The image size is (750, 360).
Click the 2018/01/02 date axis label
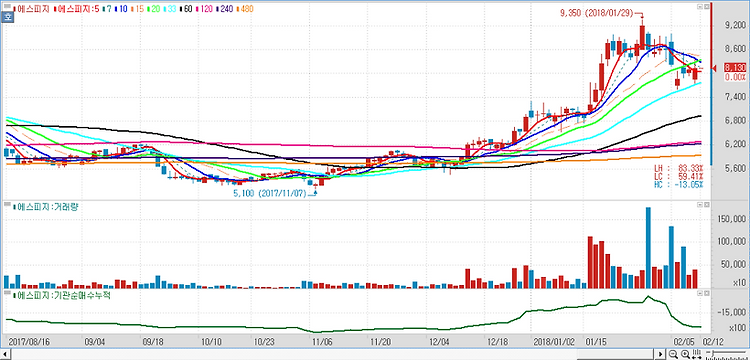coord(554,342)
